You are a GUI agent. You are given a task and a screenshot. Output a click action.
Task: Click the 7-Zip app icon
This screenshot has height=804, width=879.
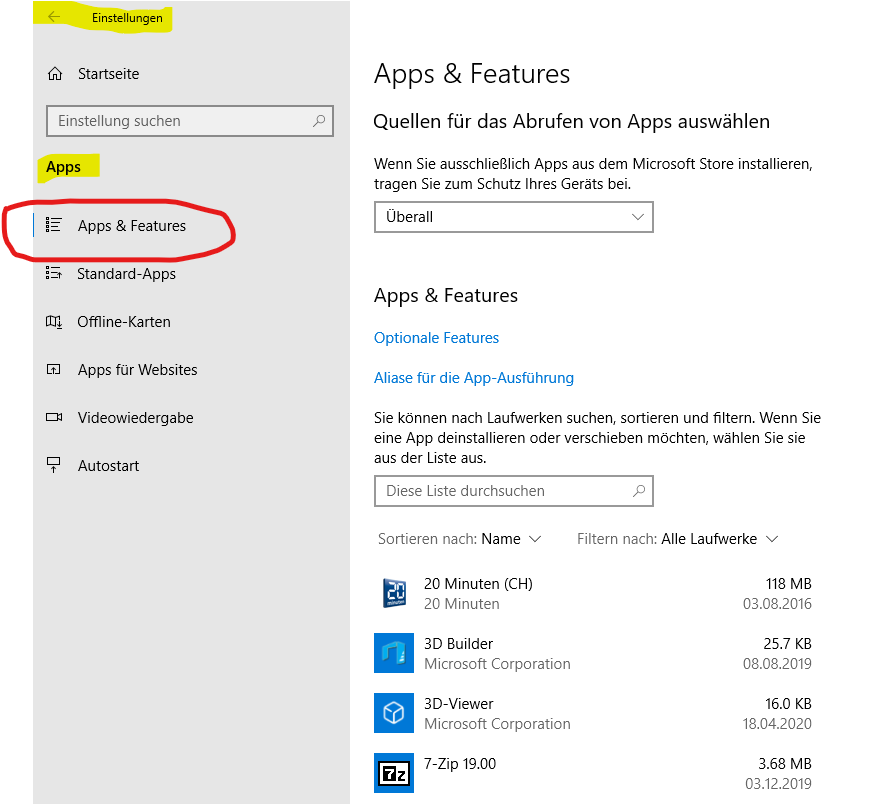tap(394, 773)
